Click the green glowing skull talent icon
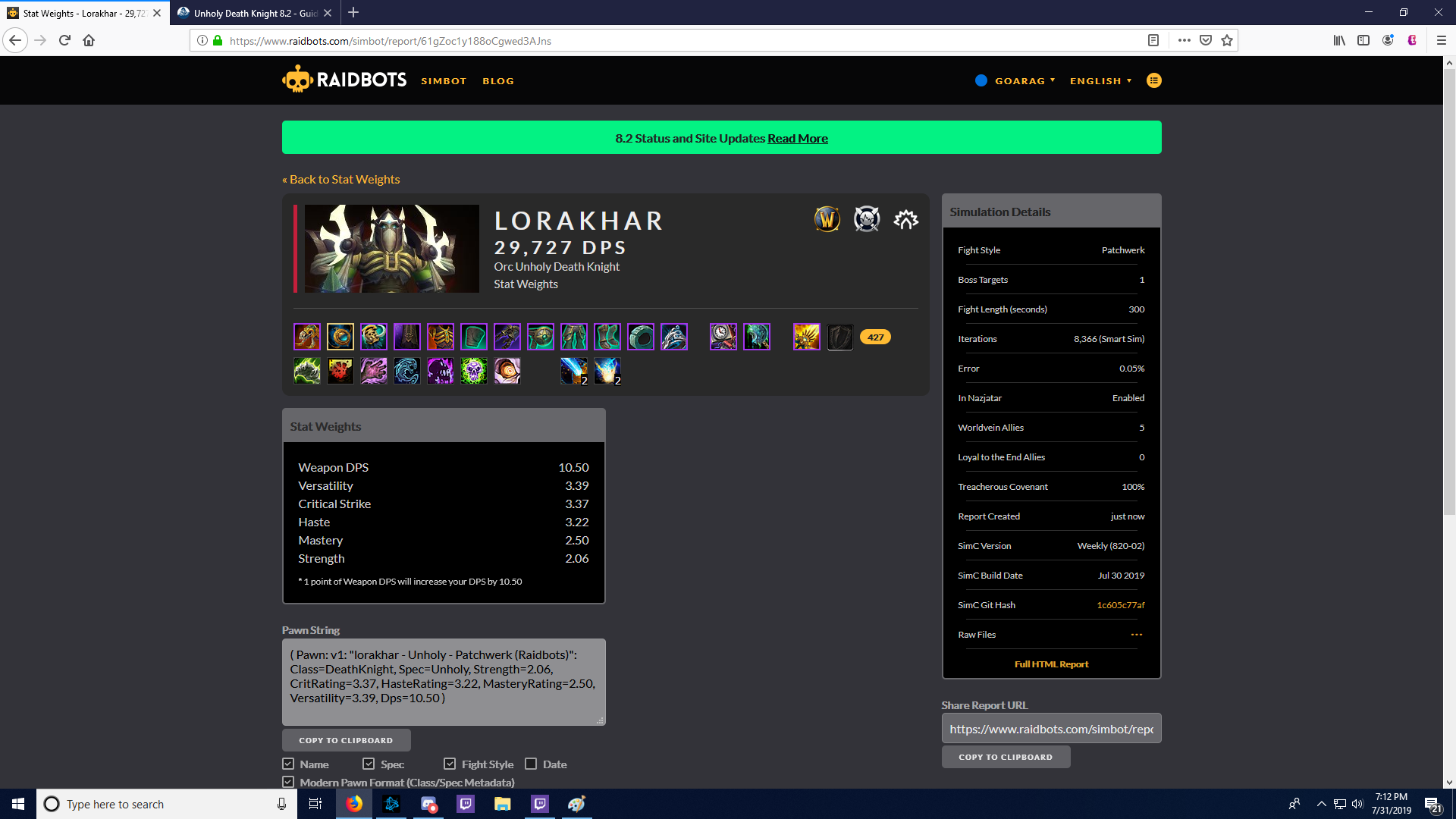Viewport: 1456px width, 819px height. coord(474,371)
